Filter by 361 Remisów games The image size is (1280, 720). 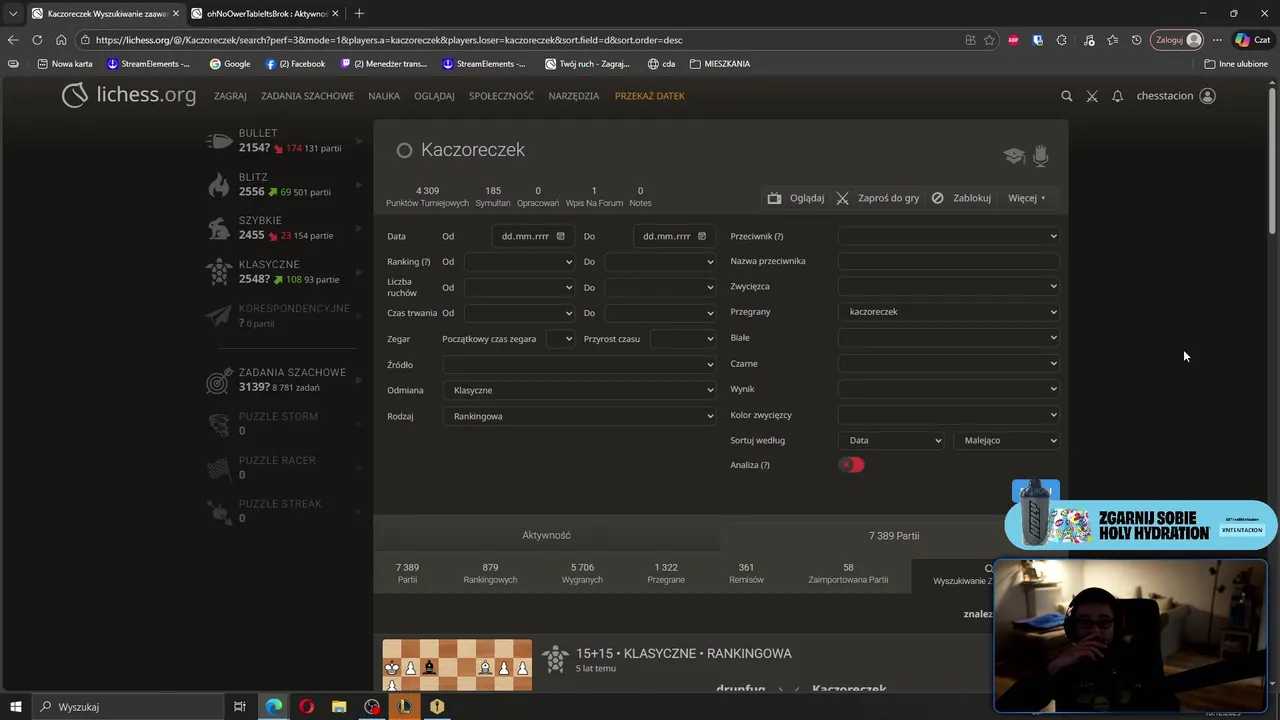pyautogui.click(x=746, y=573)
